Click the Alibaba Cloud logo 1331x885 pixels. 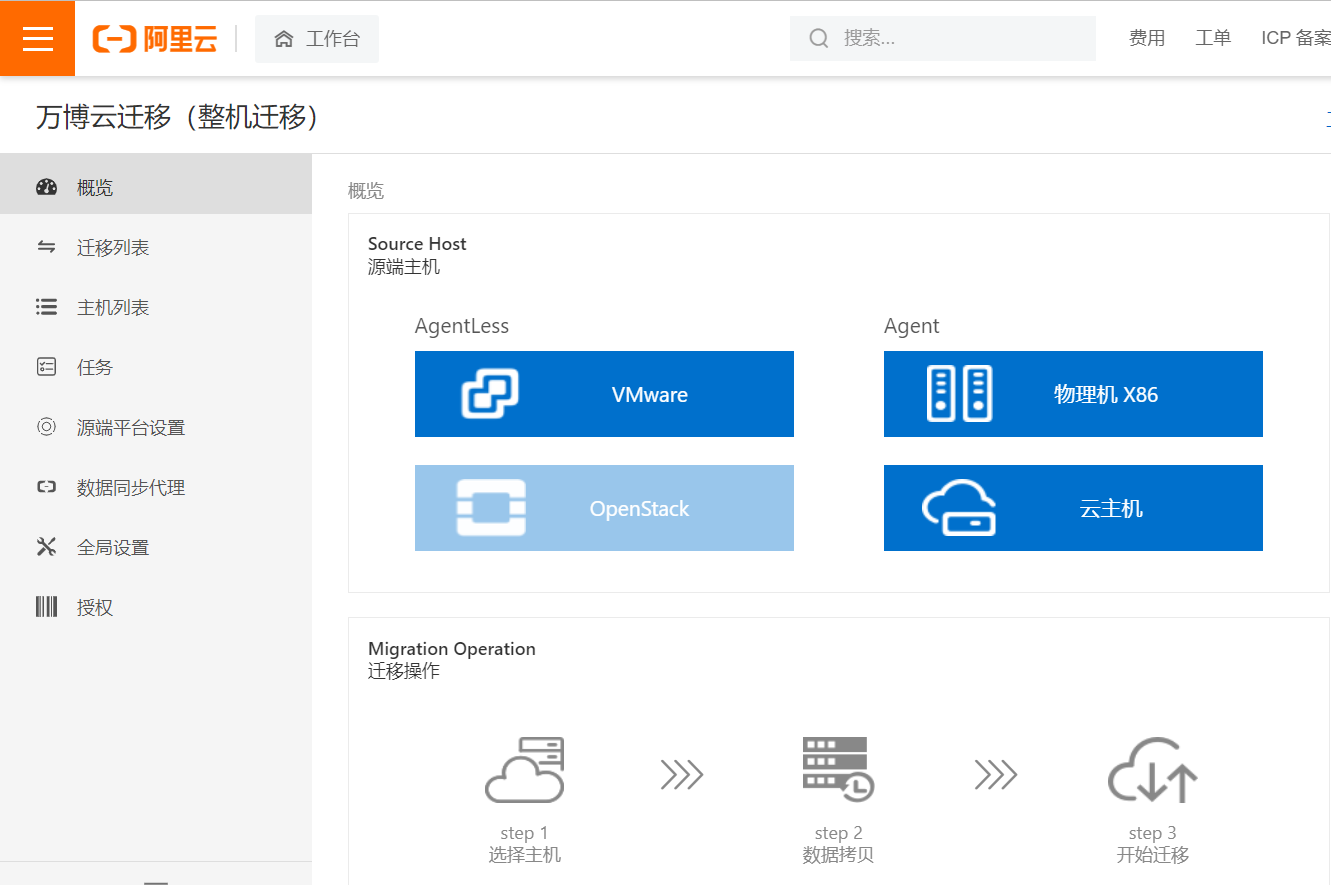point(155,39)
